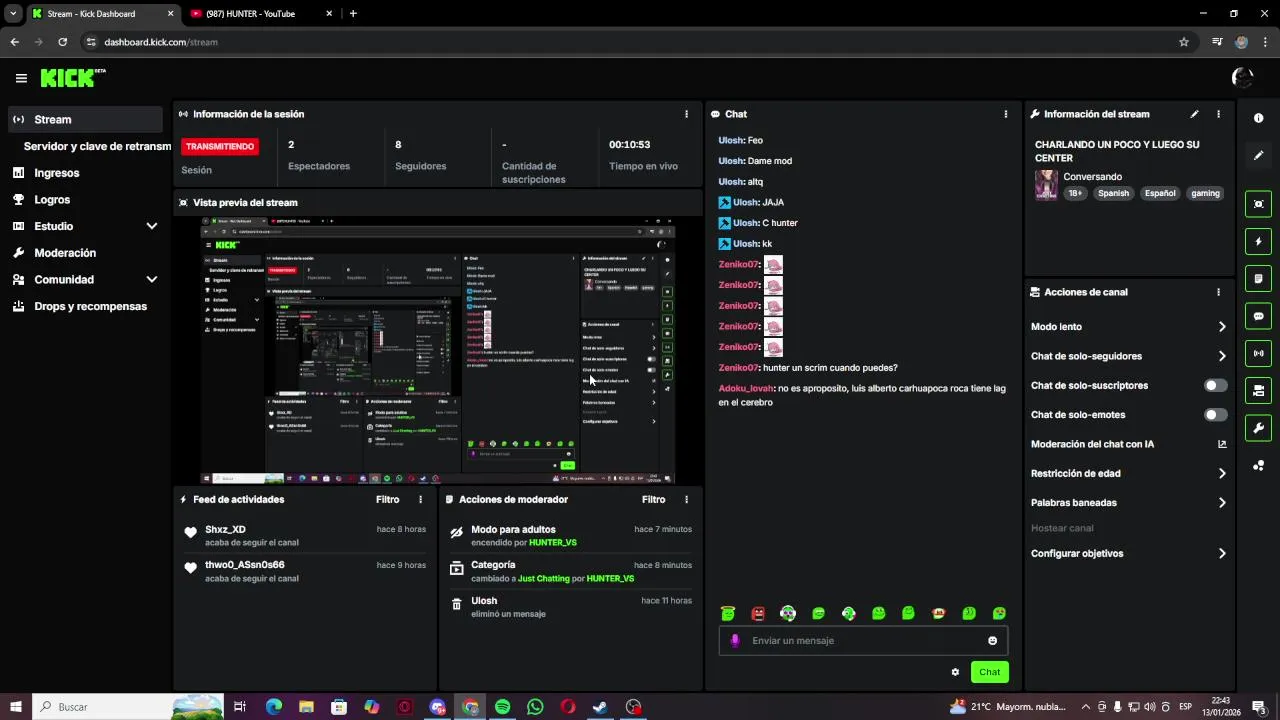
Task: Bookmark this page with the star icon
Action: pos(1184,42)
